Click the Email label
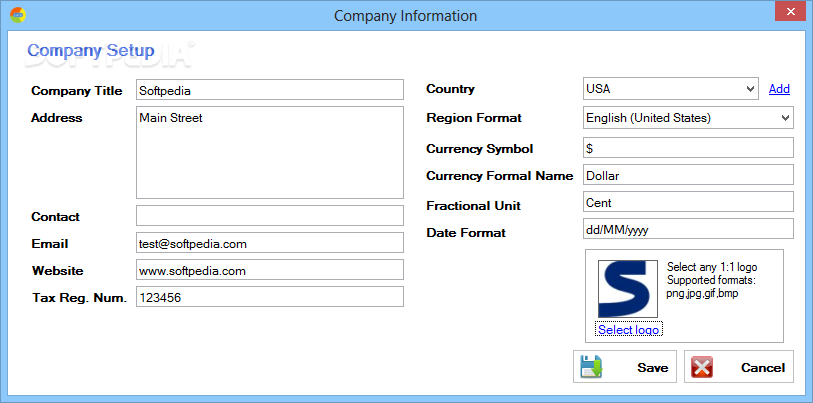This screenshot has height=403, width=813. tap(50, 244)
